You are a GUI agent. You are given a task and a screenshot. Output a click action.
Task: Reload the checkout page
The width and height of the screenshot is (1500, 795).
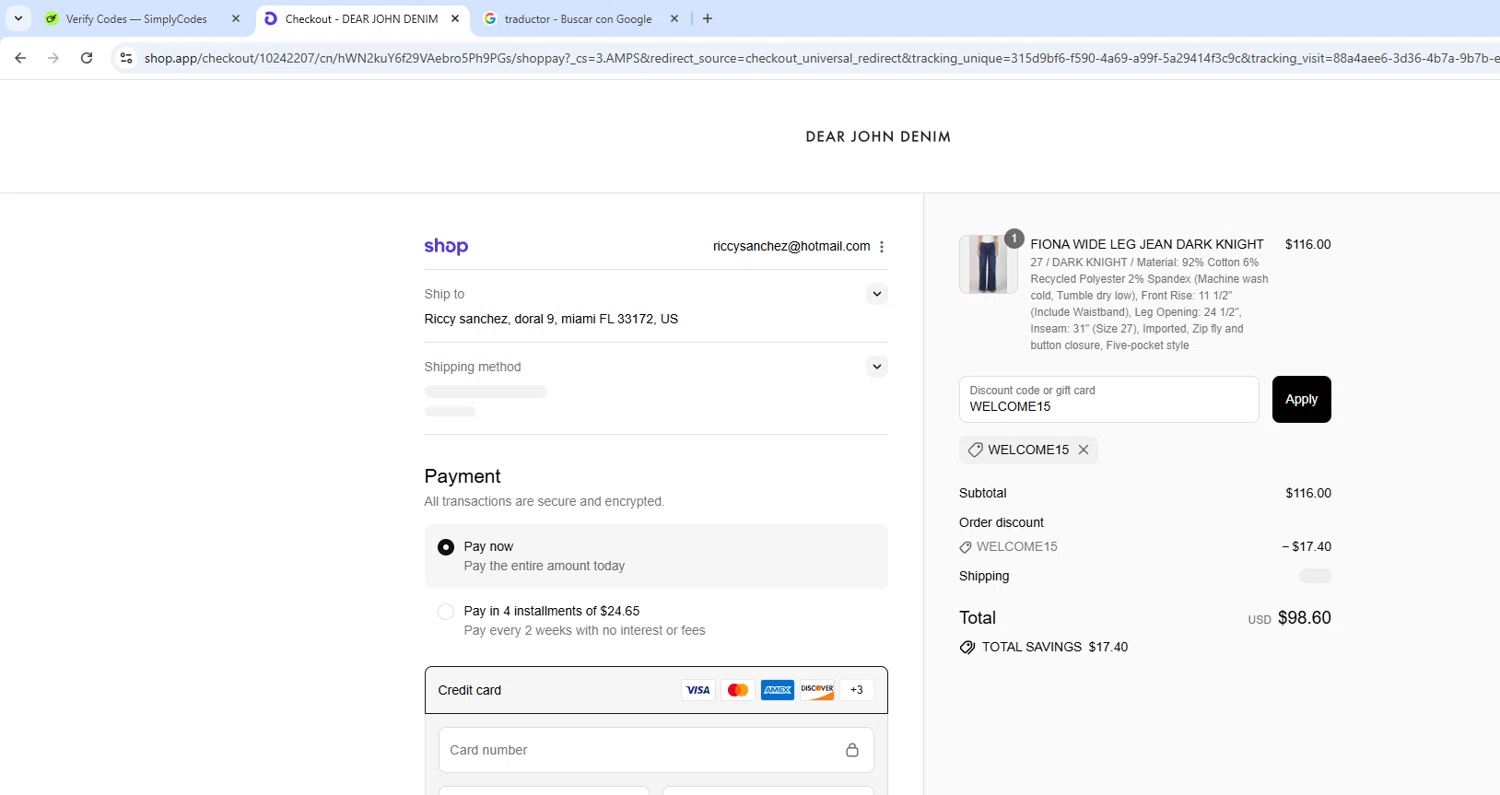[87, 58]
